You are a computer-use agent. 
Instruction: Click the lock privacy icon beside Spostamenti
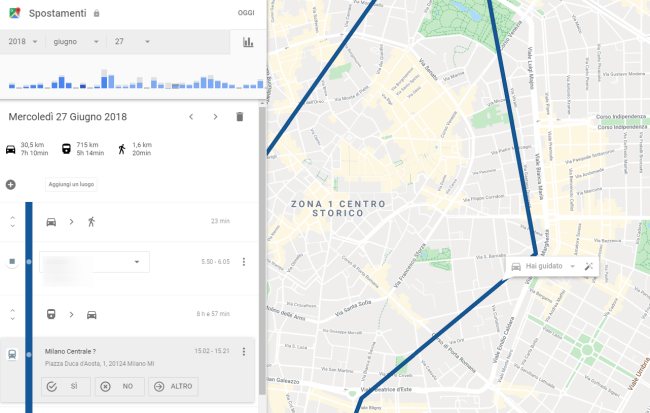click(x=97, y=13)
